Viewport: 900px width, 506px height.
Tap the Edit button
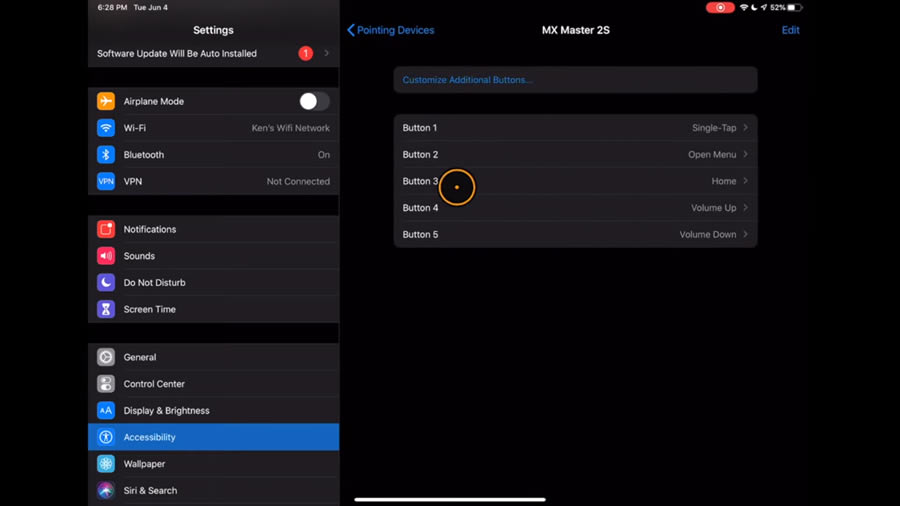click(790, 30)
